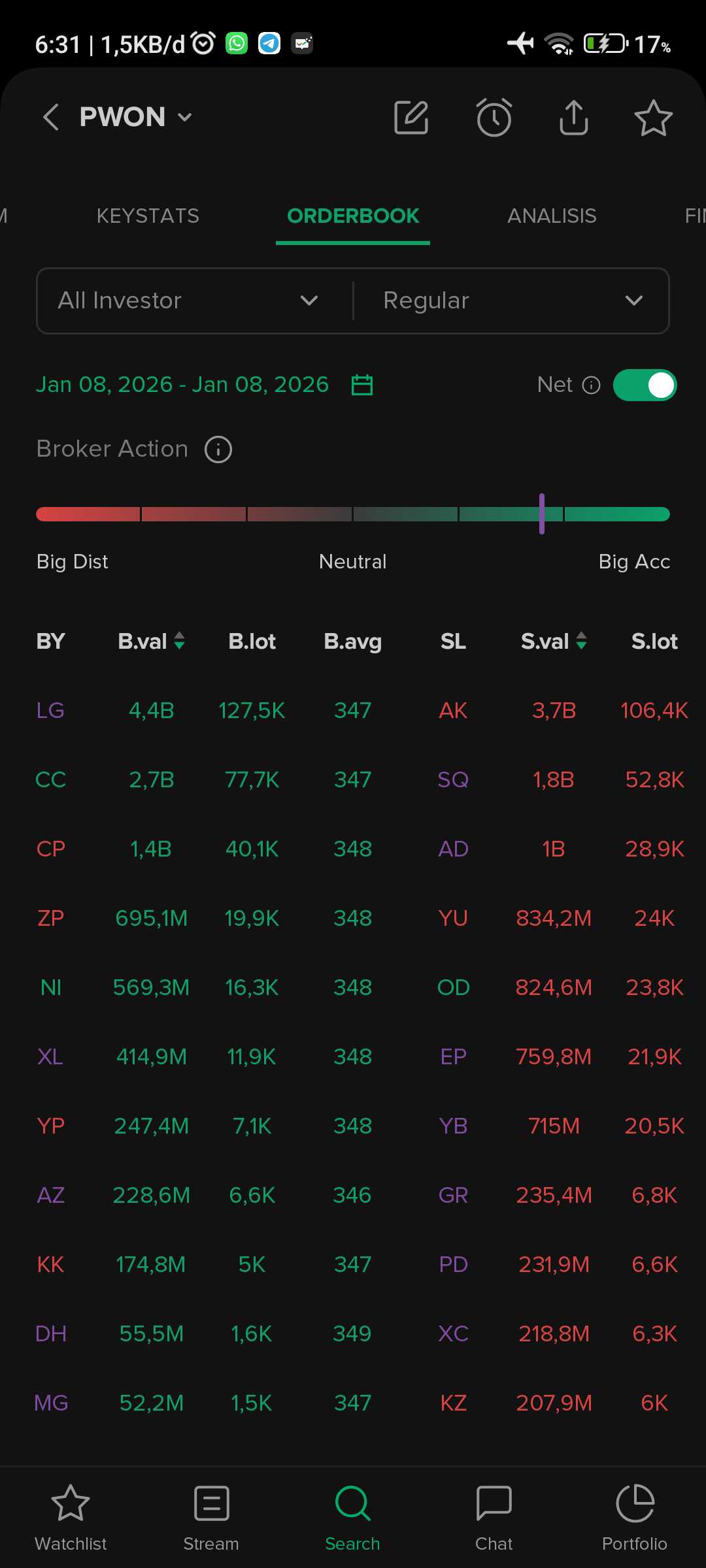Set a price alert with alarm icon
The image size is (706, 1568).
pyautogui.click(x=494, y=118)
